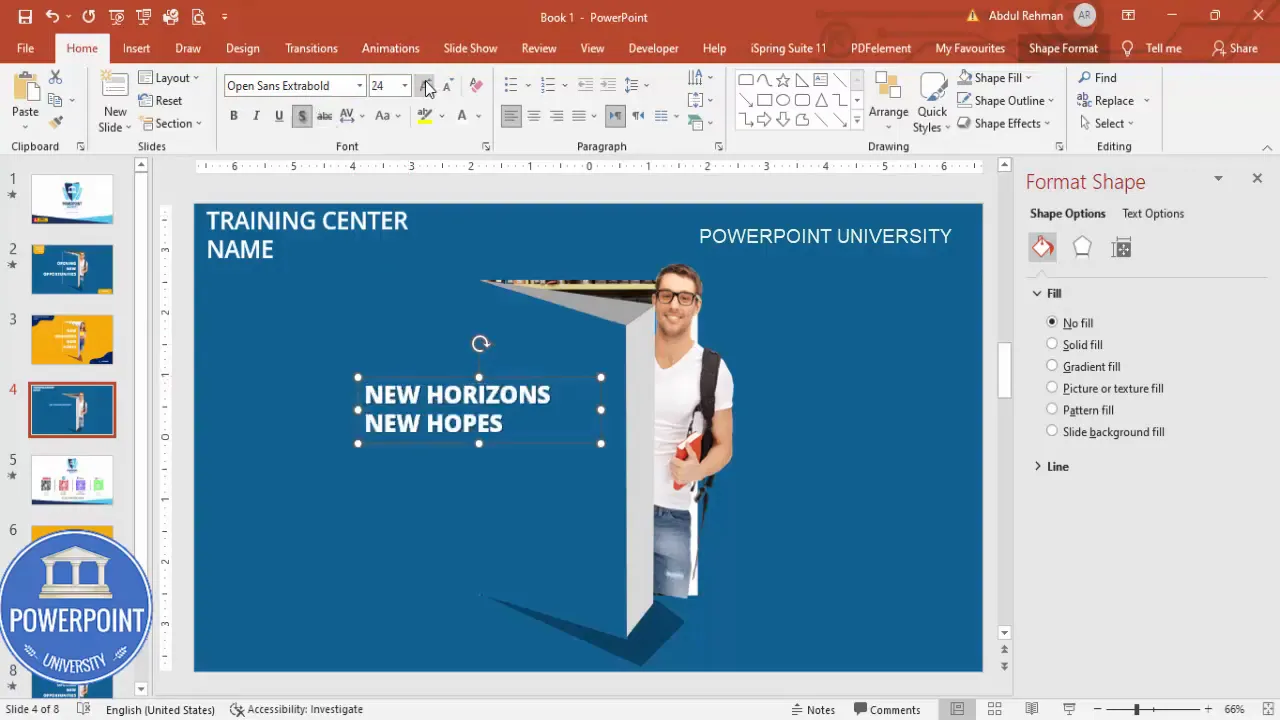Select the slide 2 thumbnail
The height and width of the screenshot is (720, 1280).
(x=72, y=270)
